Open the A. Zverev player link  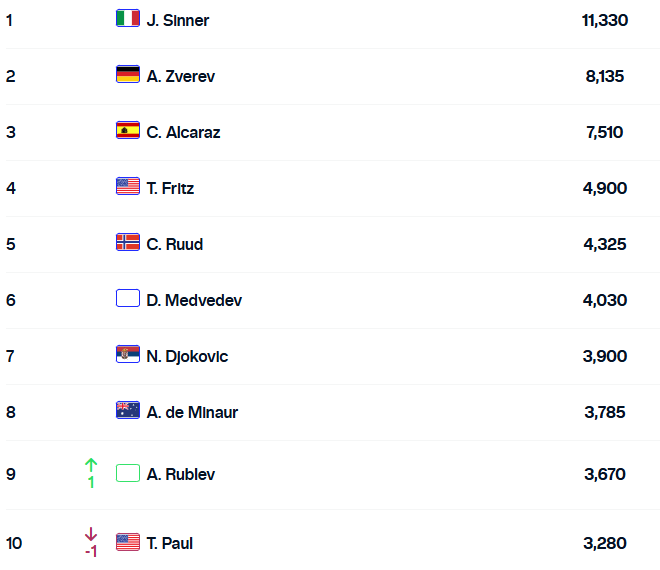[x=180, y=76]
